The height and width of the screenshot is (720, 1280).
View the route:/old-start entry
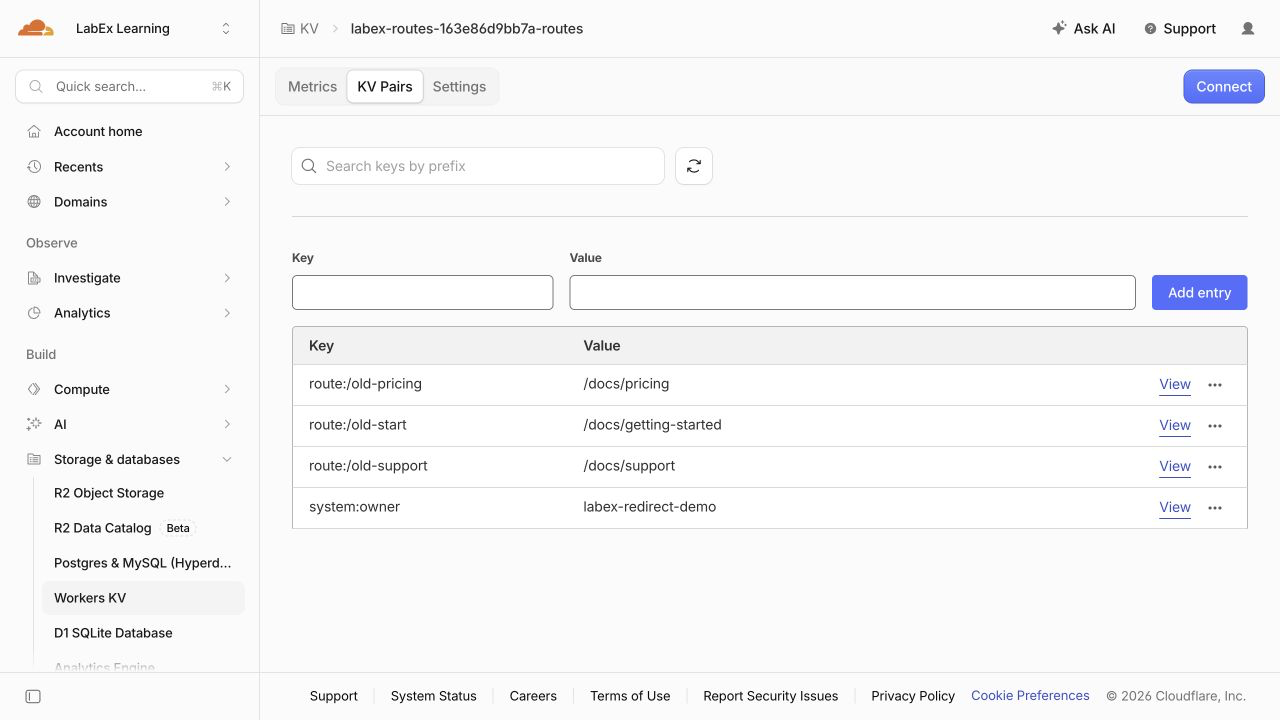click(1175, 425)
